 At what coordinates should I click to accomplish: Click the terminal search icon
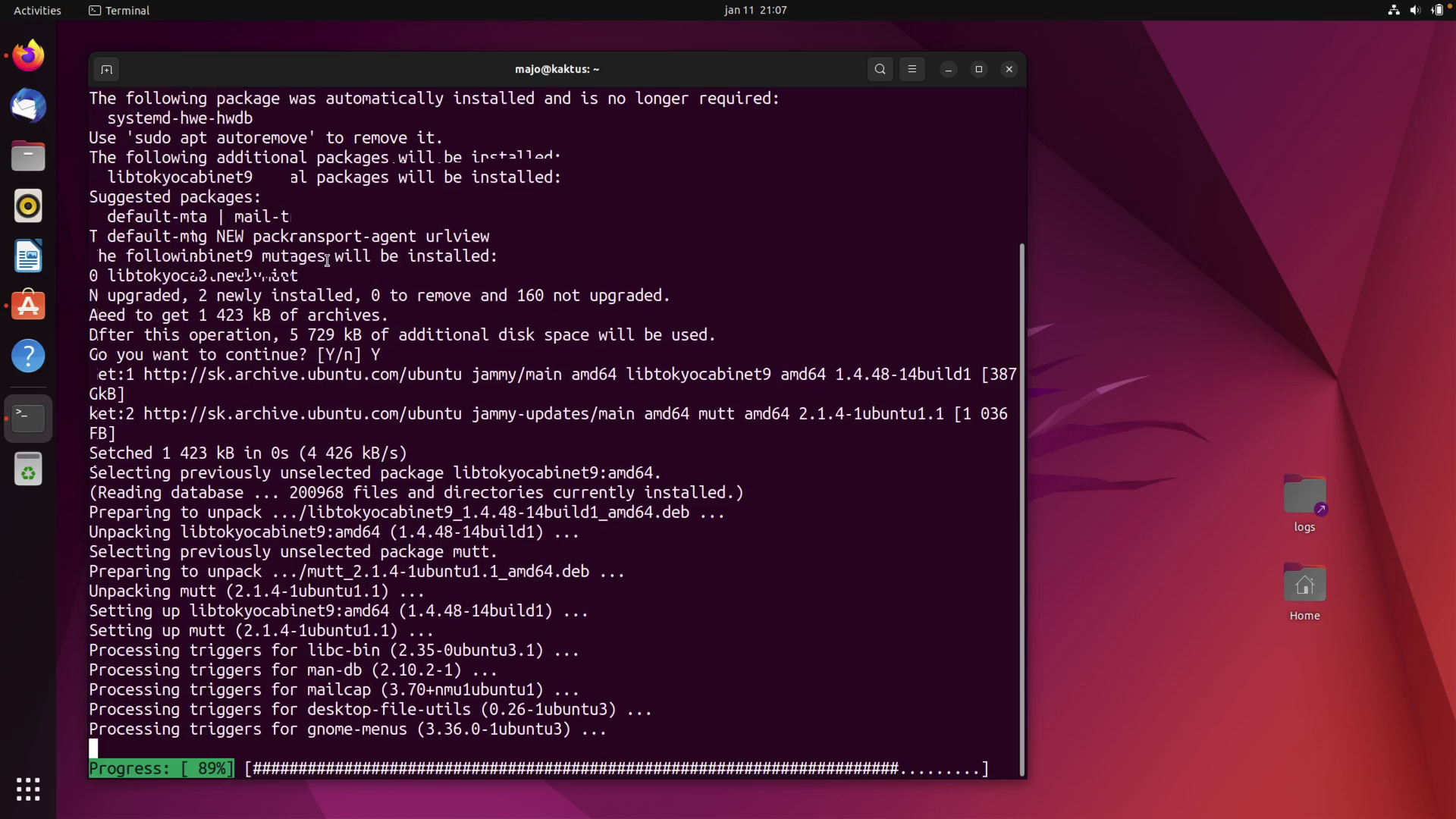point(880,69)
